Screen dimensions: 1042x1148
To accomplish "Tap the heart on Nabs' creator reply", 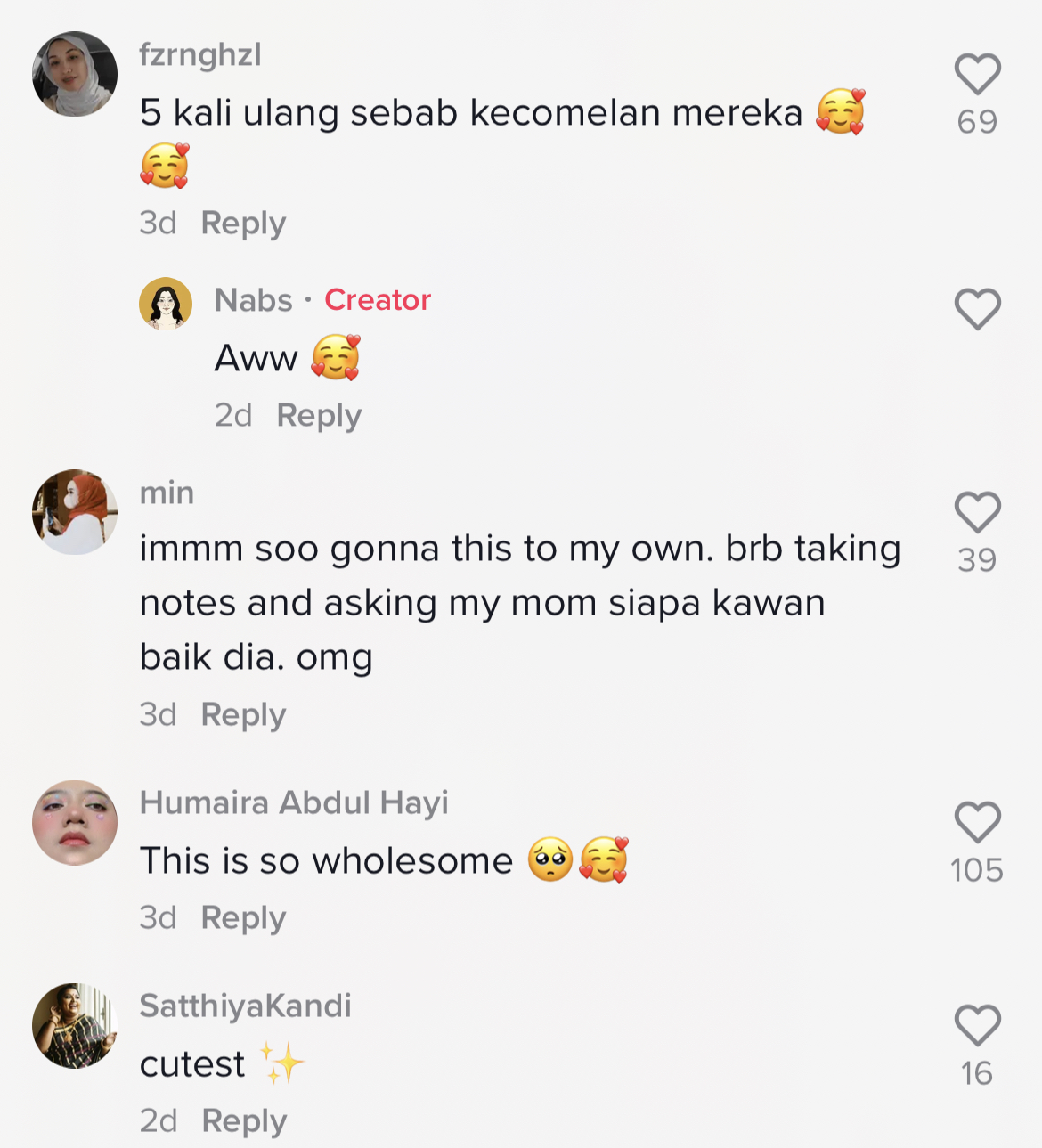I will (977, 309).
